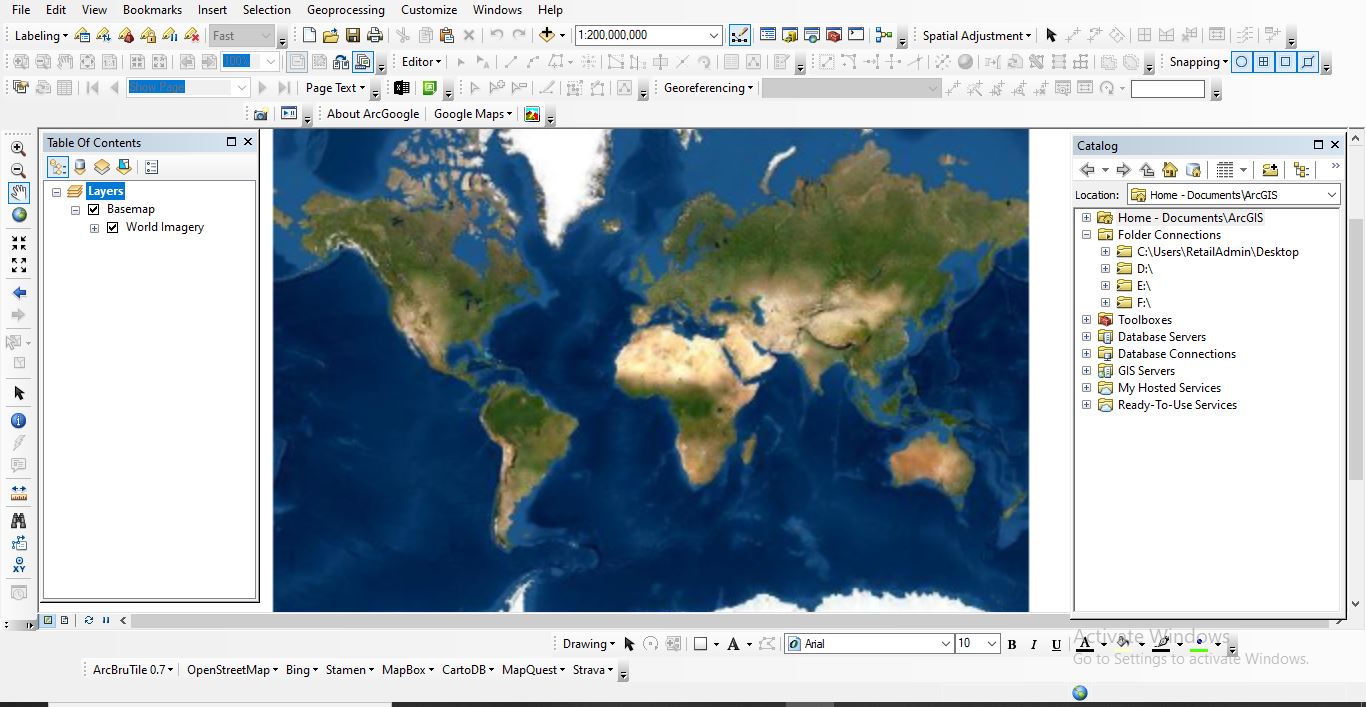Uncheck the World Imagery layer
The width and height of the screenshot is (1366, 707).
(x=113, y=227)
